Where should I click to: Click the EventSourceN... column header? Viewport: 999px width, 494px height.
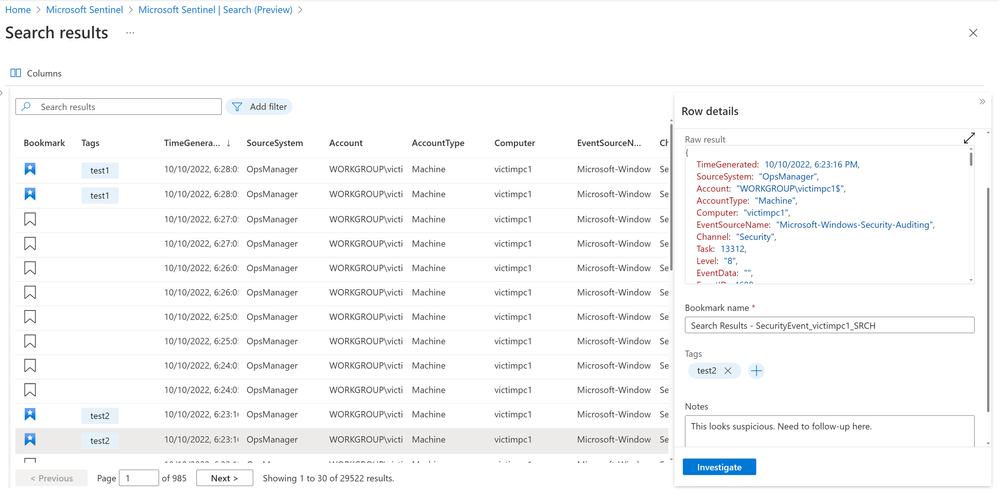point(609,143)
